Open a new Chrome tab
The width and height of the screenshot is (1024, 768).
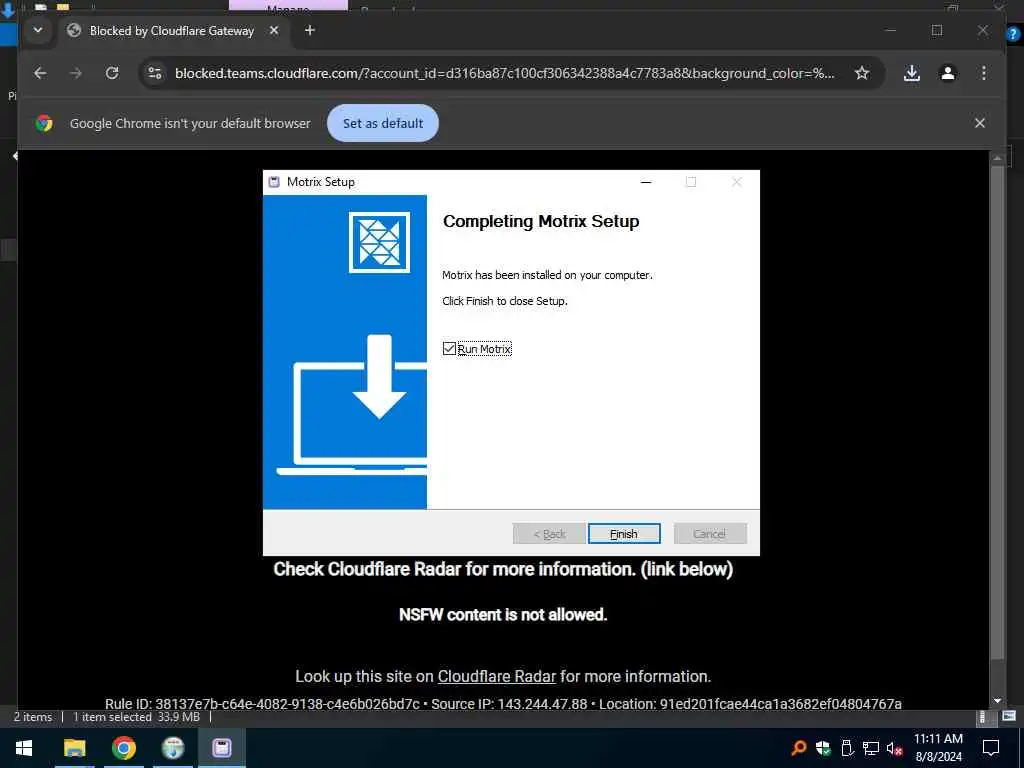click(x=310, y=30)
